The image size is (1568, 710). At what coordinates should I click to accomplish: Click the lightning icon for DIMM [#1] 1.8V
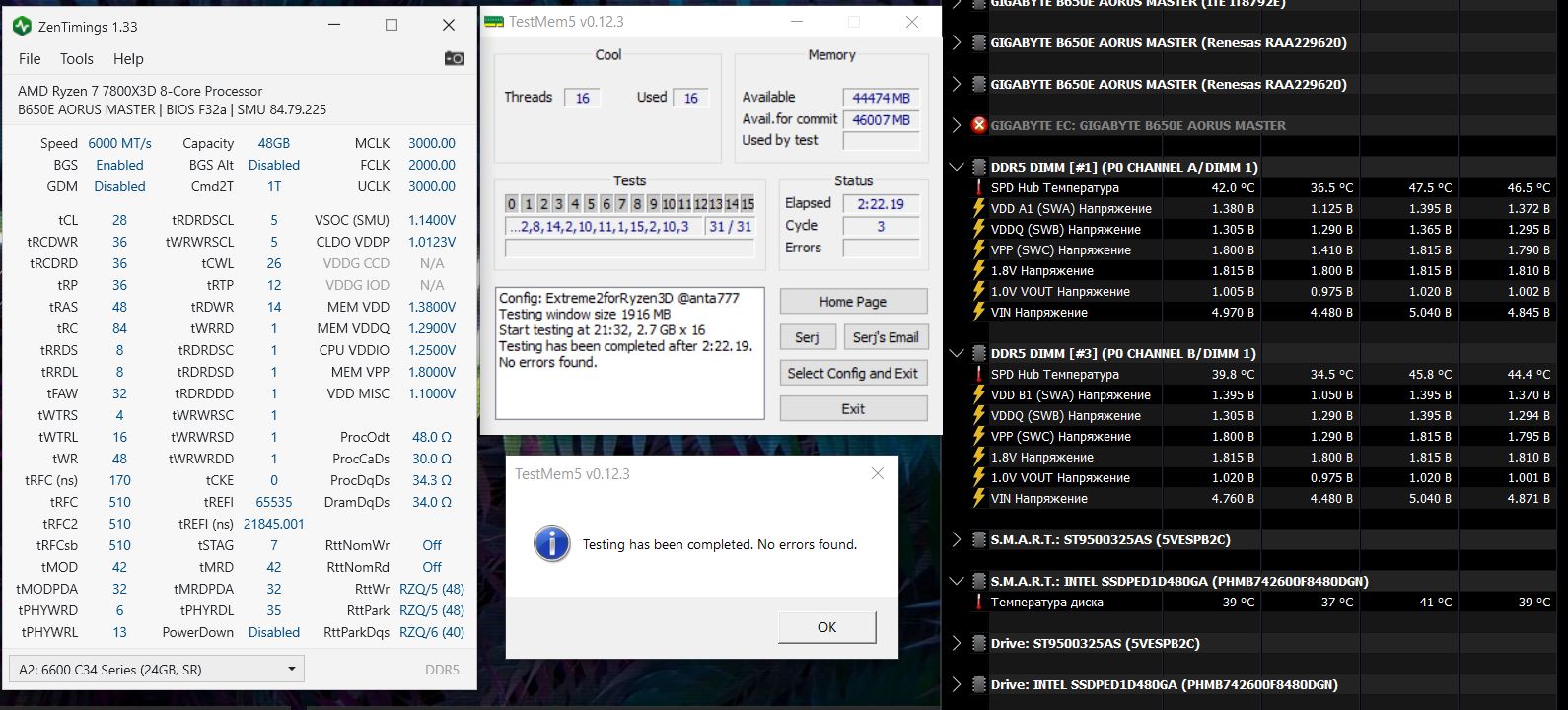click(978, 270)
